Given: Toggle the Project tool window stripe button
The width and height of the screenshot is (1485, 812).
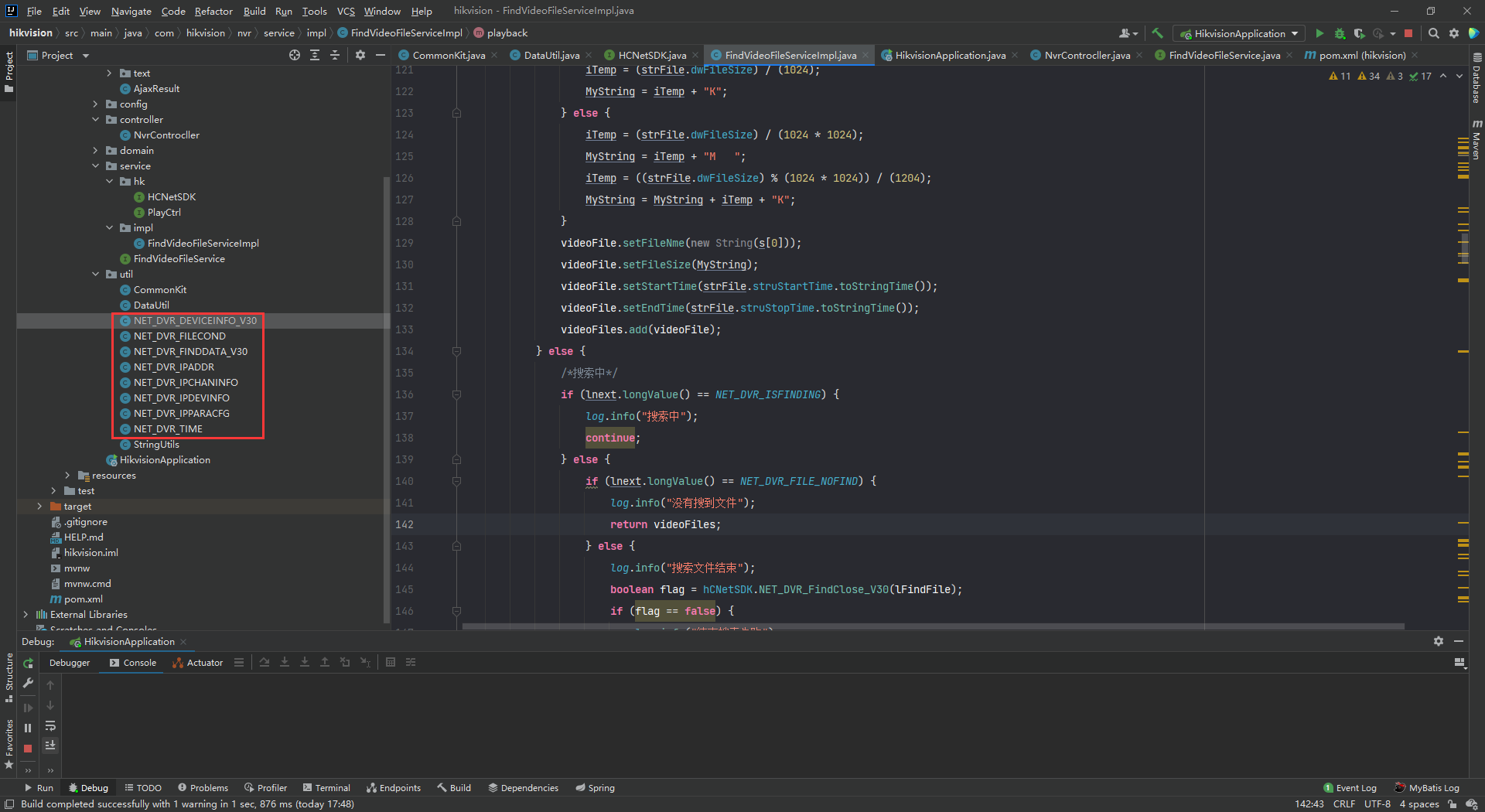Looking at the screenshot, I should pos(9,72).
